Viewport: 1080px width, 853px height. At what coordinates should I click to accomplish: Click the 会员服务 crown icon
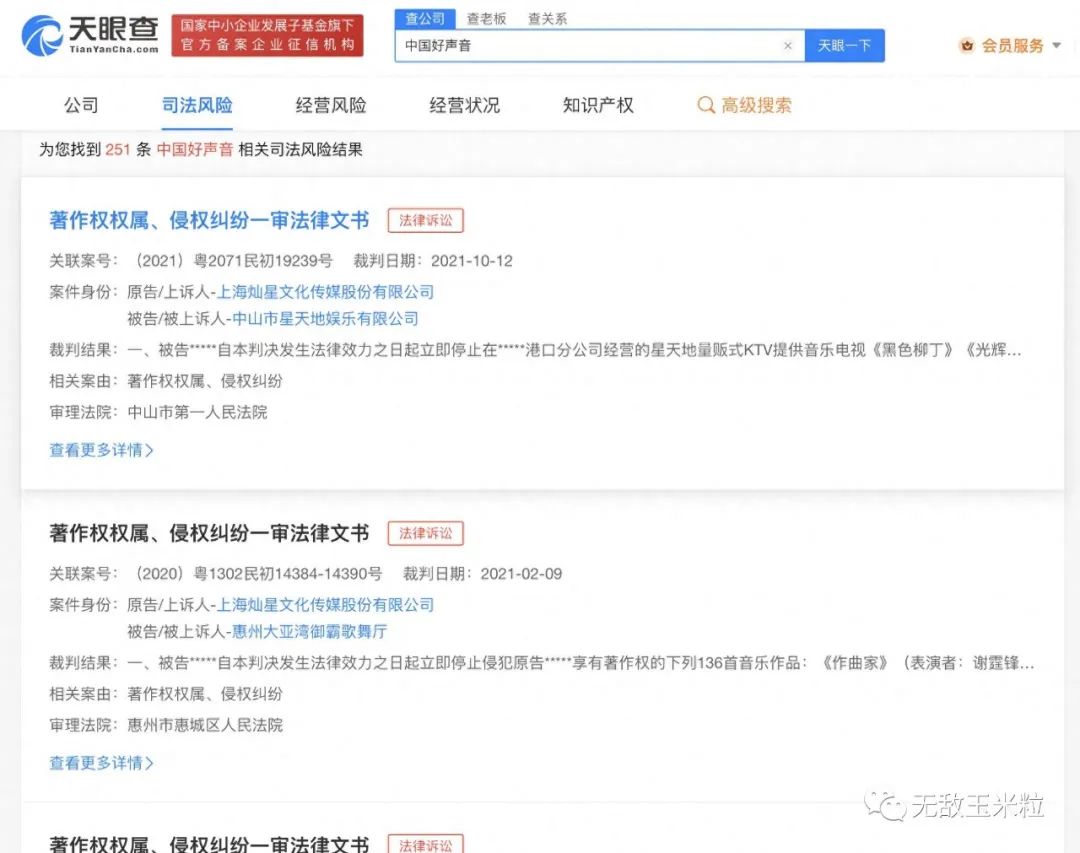[x=967, y=45]
